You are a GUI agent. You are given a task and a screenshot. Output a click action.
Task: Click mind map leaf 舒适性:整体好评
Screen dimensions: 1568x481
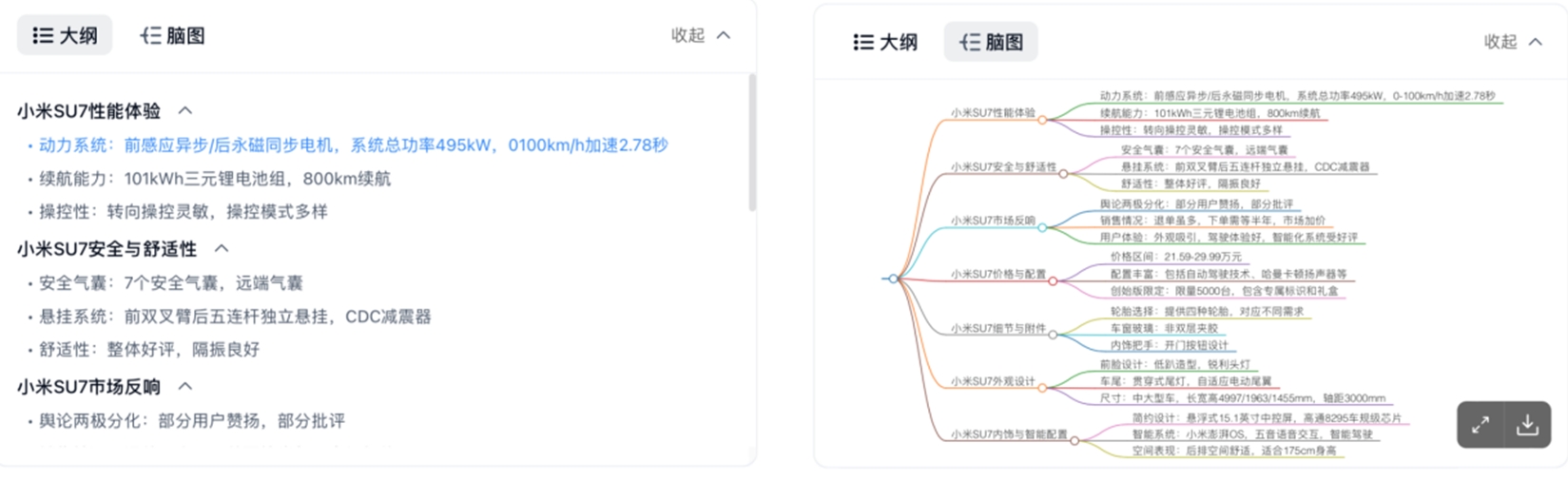(x=1191, y=184)
